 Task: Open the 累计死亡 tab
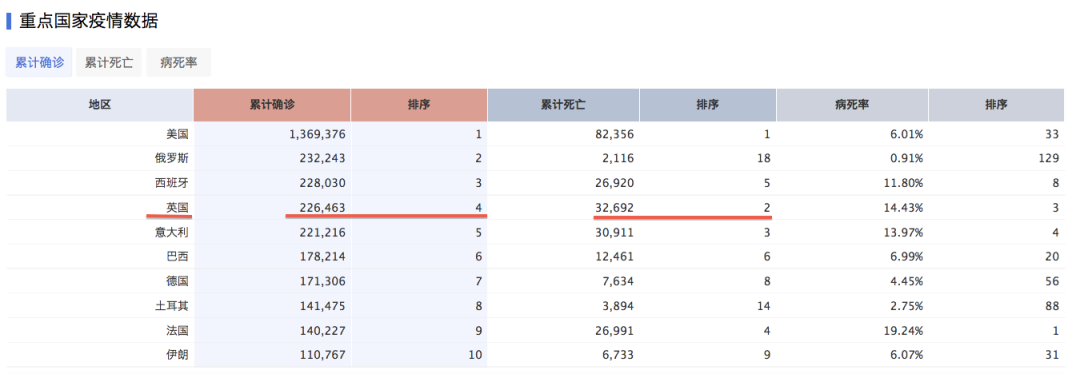coord(109,62)
